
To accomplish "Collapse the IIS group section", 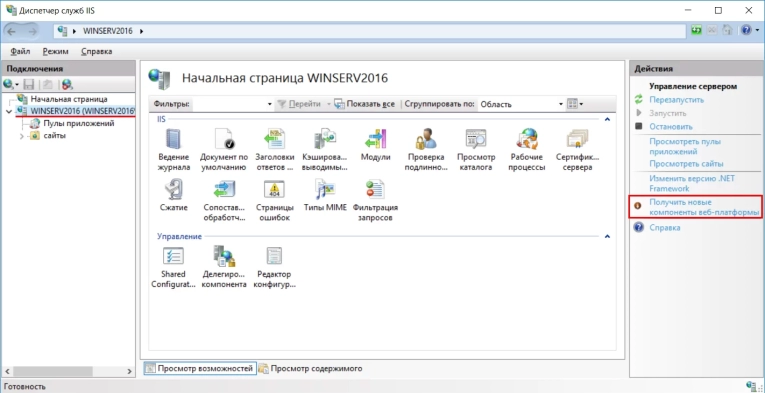I will [x=607, y=119].
